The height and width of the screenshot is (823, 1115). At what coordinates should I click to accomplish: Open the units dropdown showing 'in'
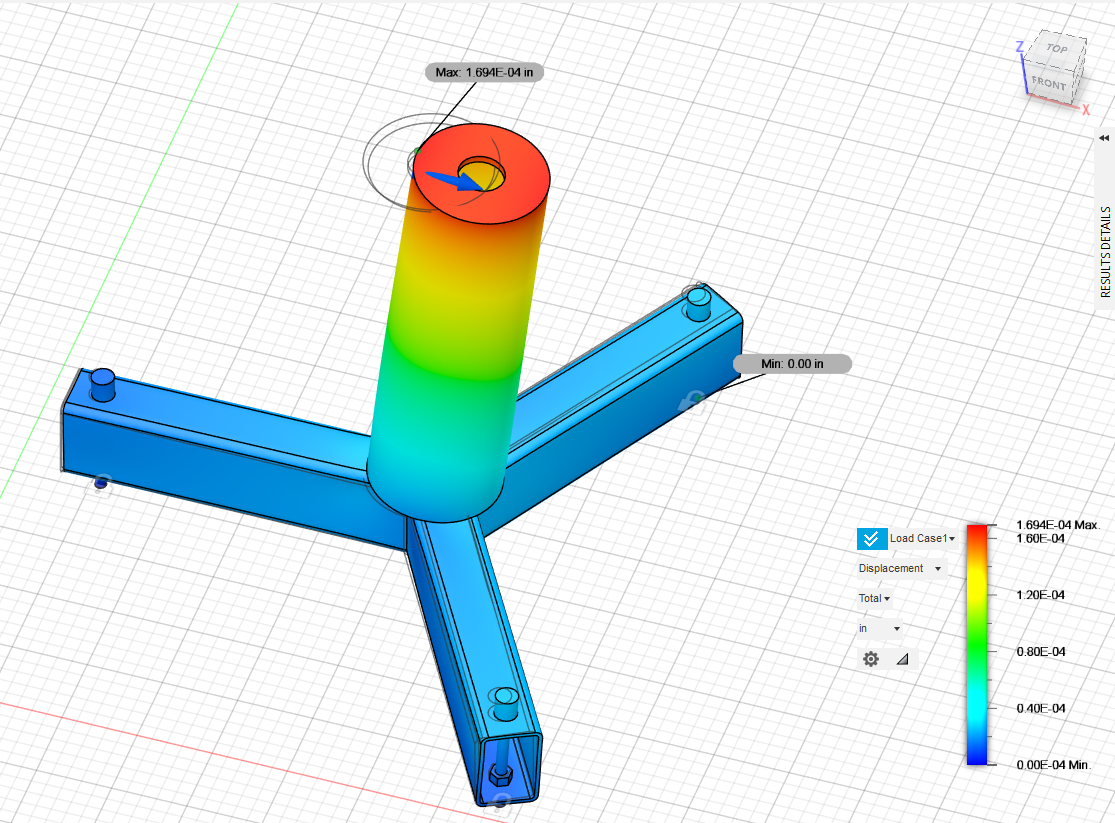point(880,628)
